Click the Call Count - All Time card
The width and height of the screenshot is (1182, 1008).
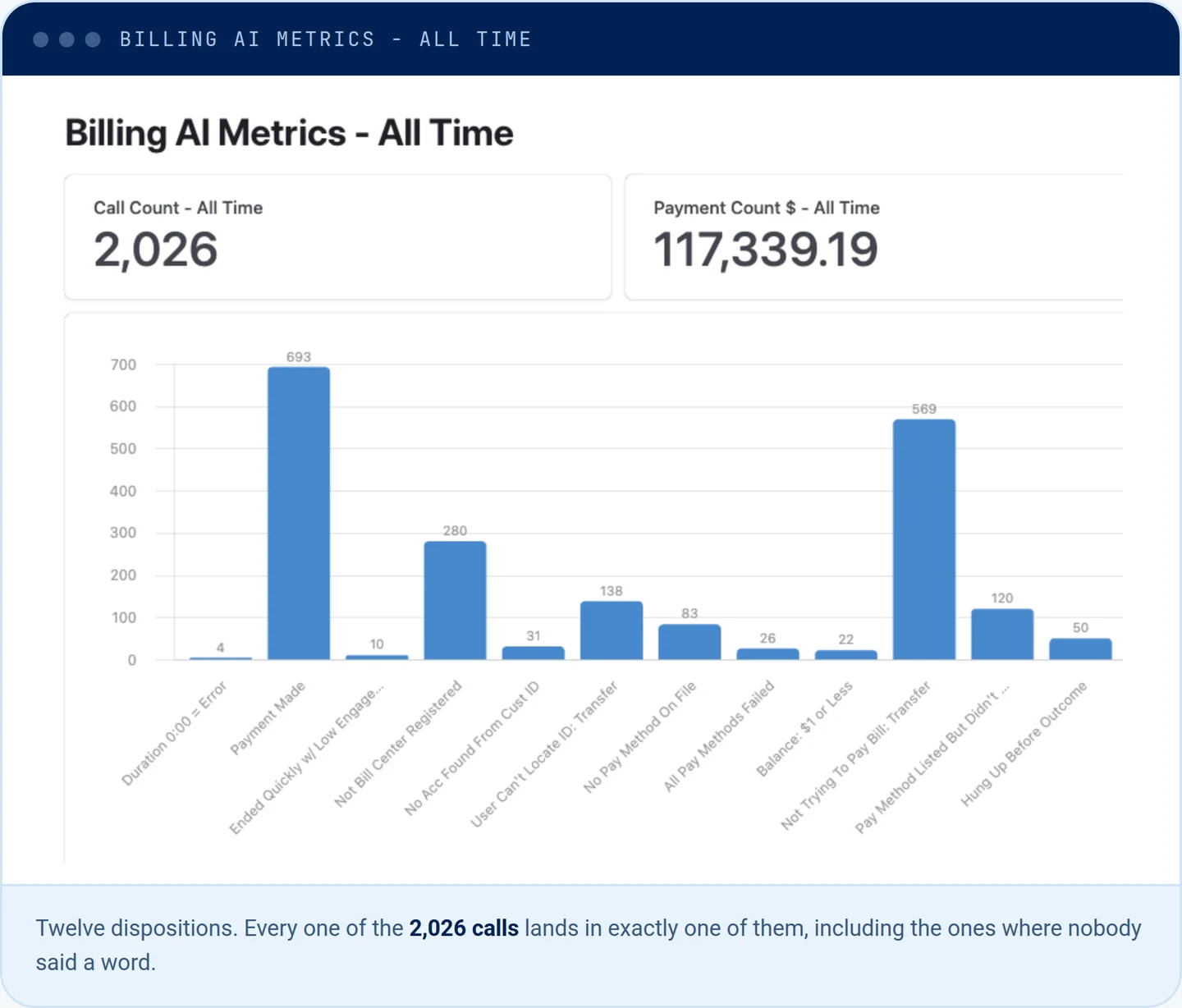click(338, 236)
